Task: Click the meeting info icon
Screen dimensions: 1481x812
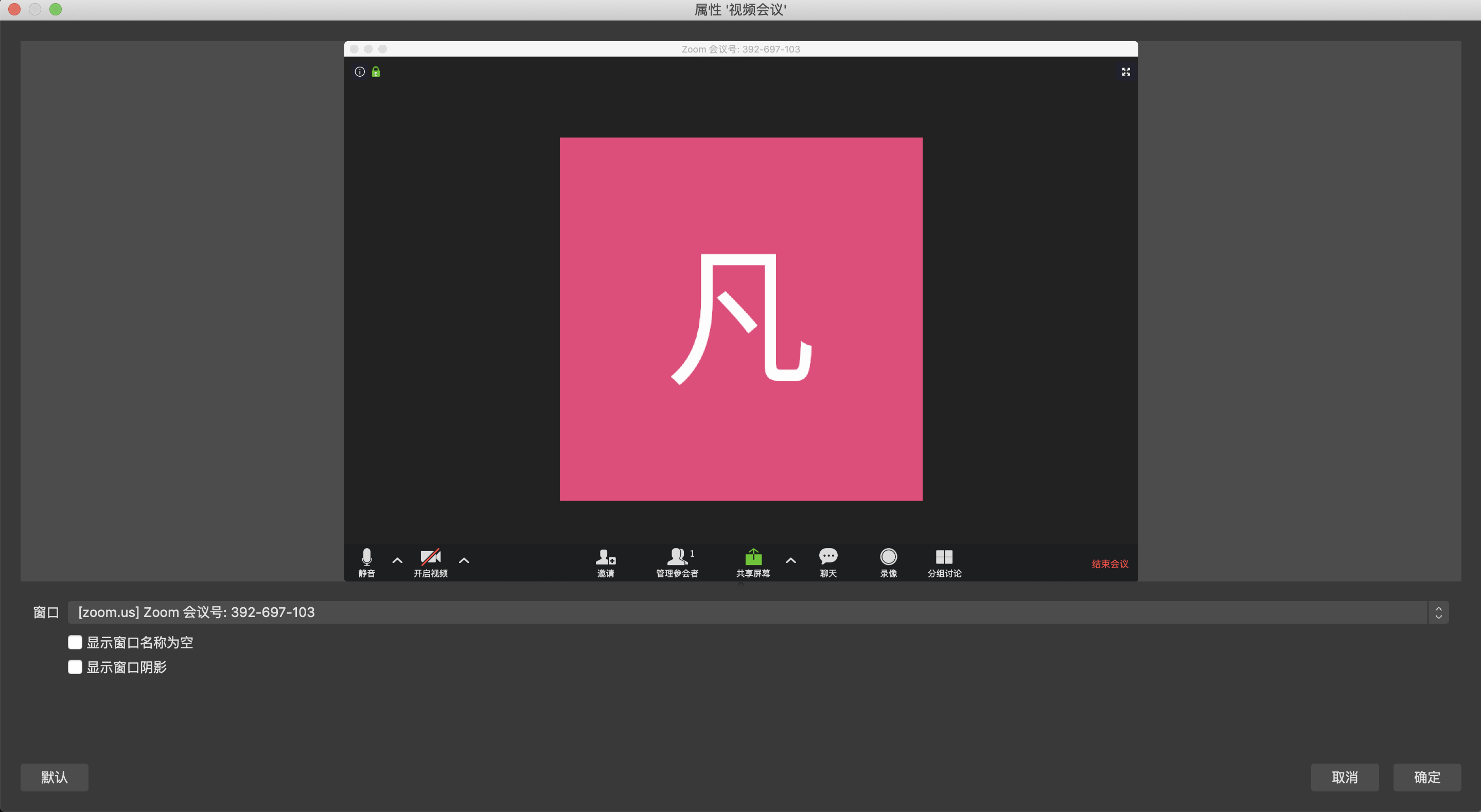Action: pyautogui.click(x=360, y=72)
